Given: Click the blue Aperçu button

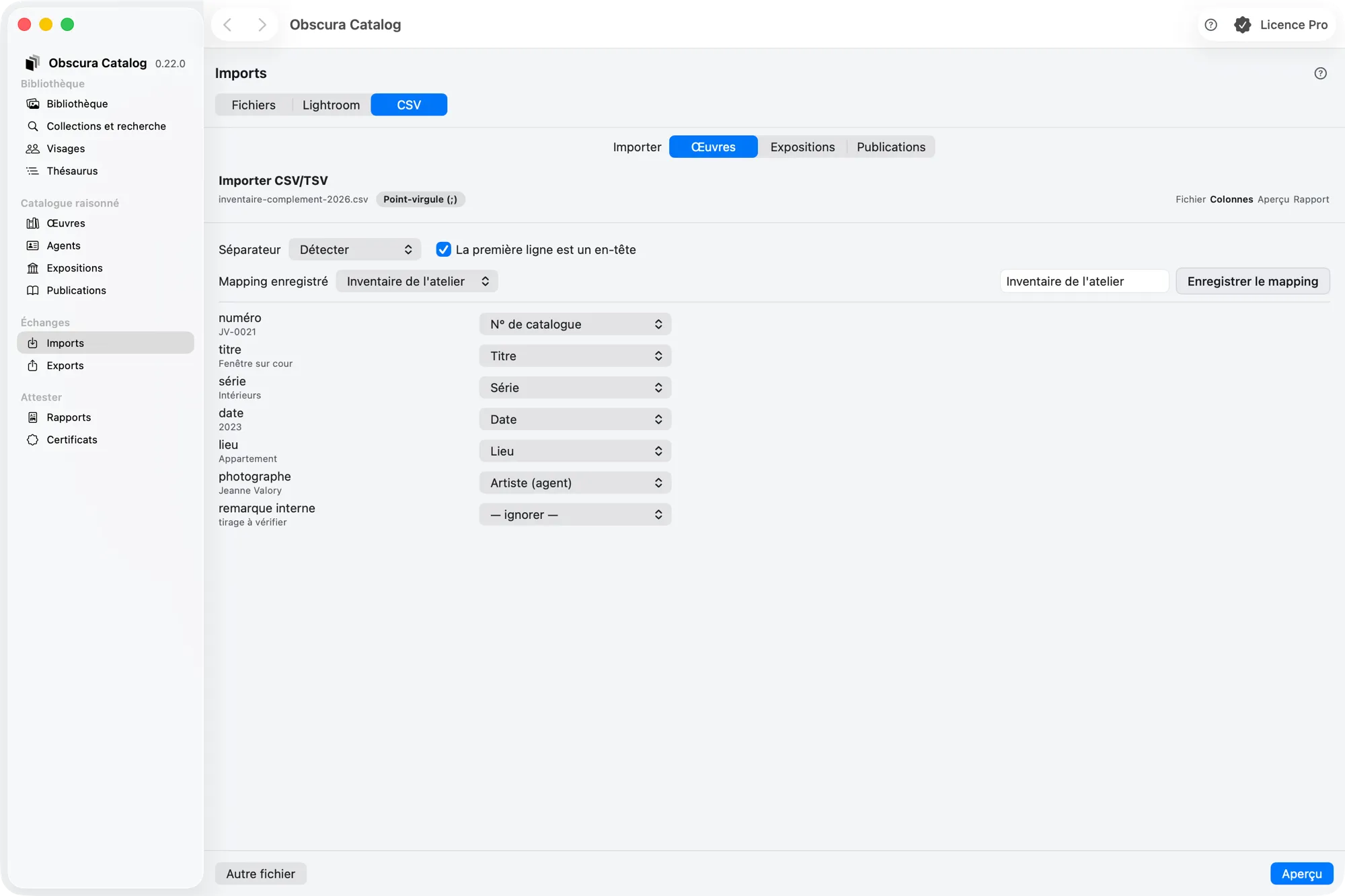Looking at the screenshot, I should pyautogui.click(x=1301, y=873).
